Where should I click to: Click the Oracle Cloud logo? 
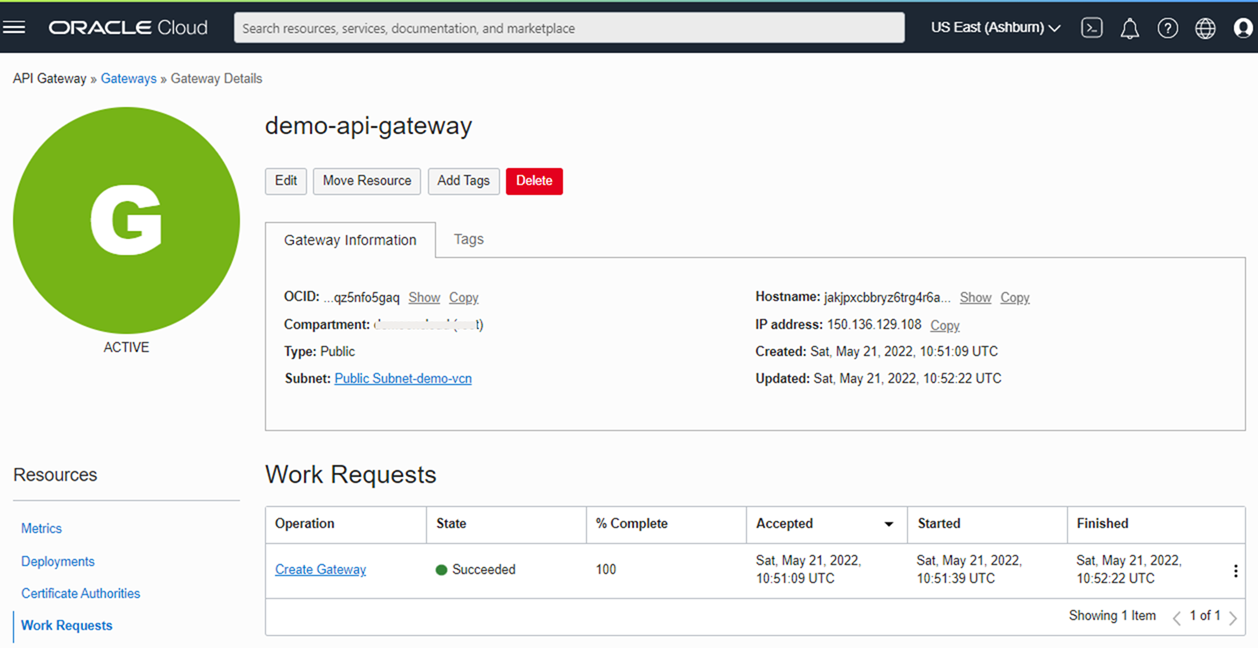(x=128, y=28)
